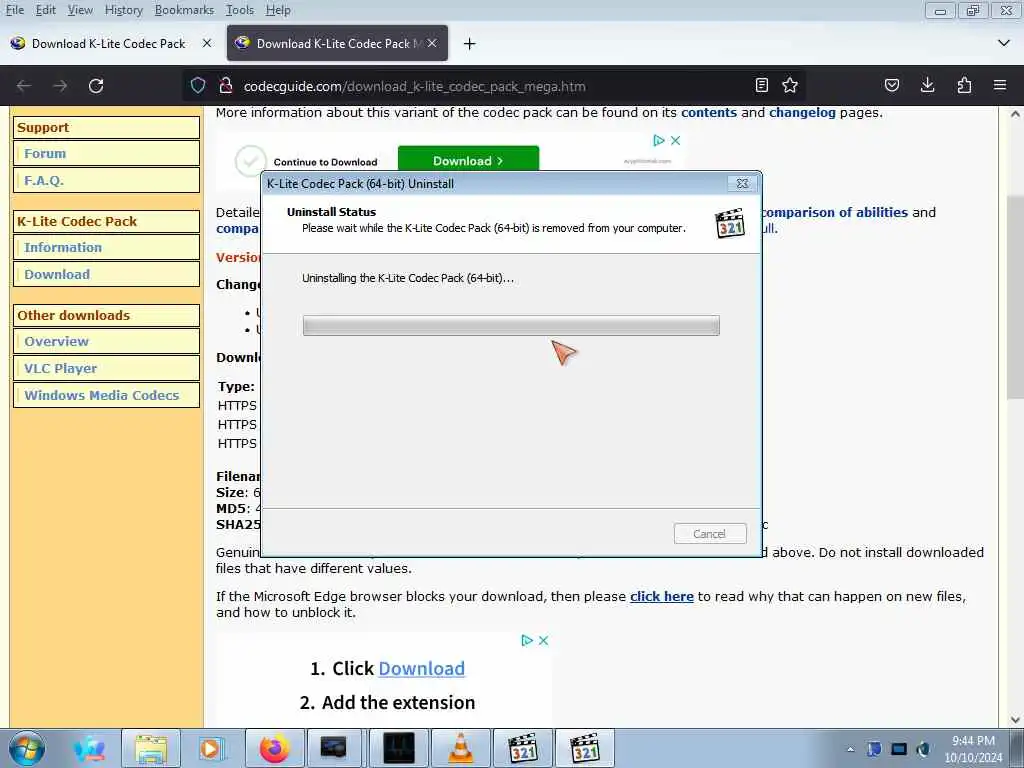Open Windows Explorer folder from taskbar
The width and height of the screenshot is (1024, 768).
click(x=151, y=748)
